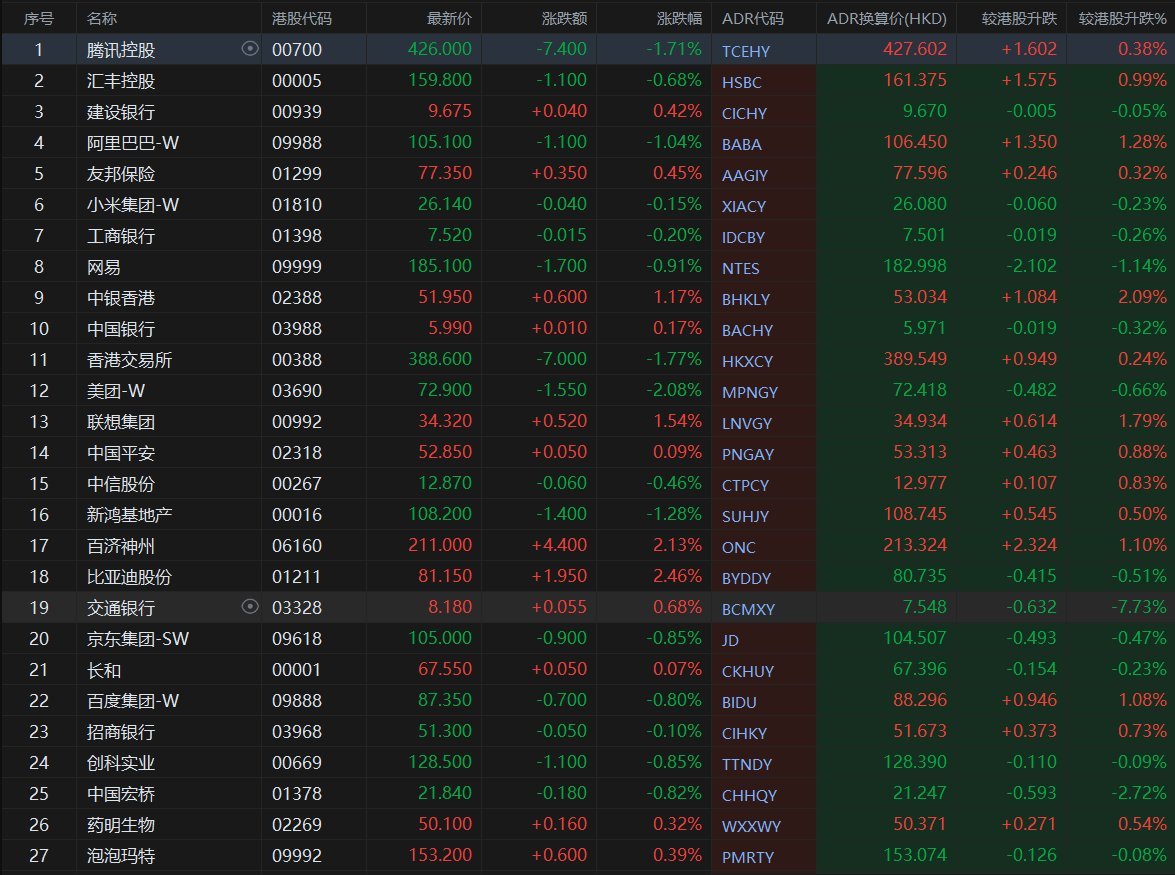1175x875 pixels.
Task: Click ADR code NTES
Action: (741, 268)
